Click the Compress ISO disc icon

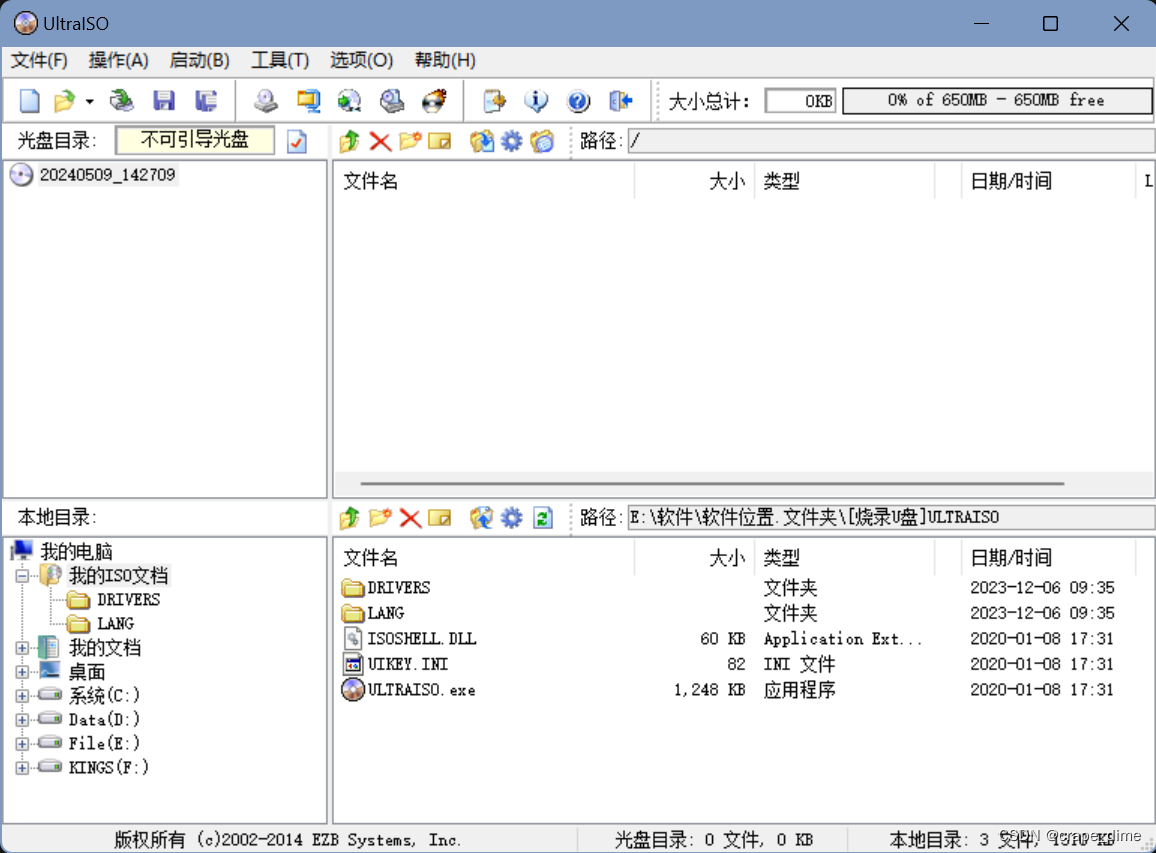point(349,100)
